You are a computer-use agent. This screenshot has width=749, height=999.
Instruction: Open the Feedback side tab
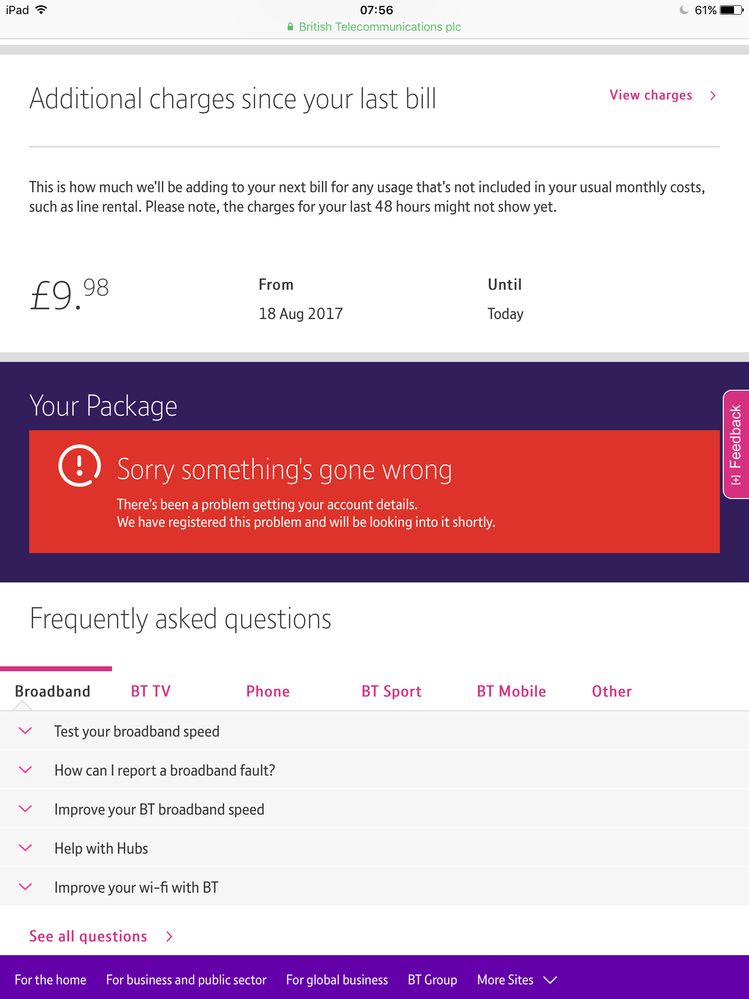pos(736,444)
